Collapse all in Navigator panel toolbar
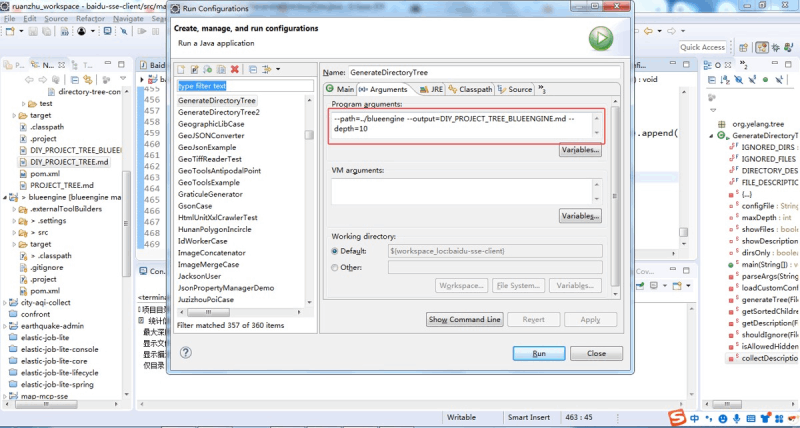800x428 pixels. click(74, 80)
